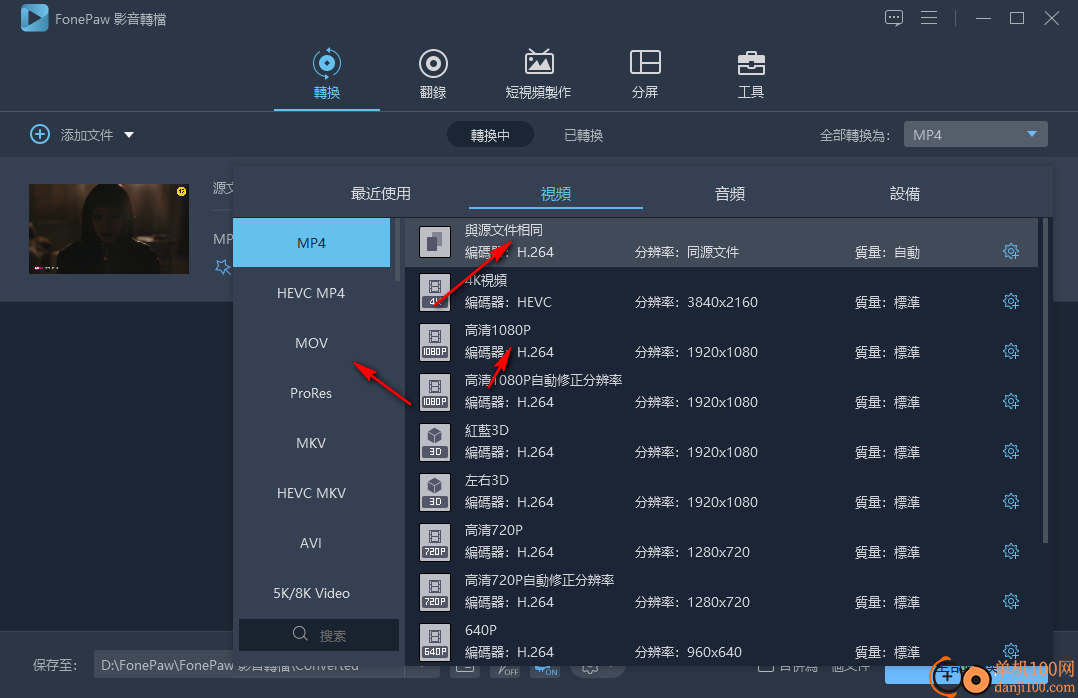Select the 4K視頻 preset title
Image resolution: width=1078 pixels, height=698 pixels.
click(x=486, y=280)
